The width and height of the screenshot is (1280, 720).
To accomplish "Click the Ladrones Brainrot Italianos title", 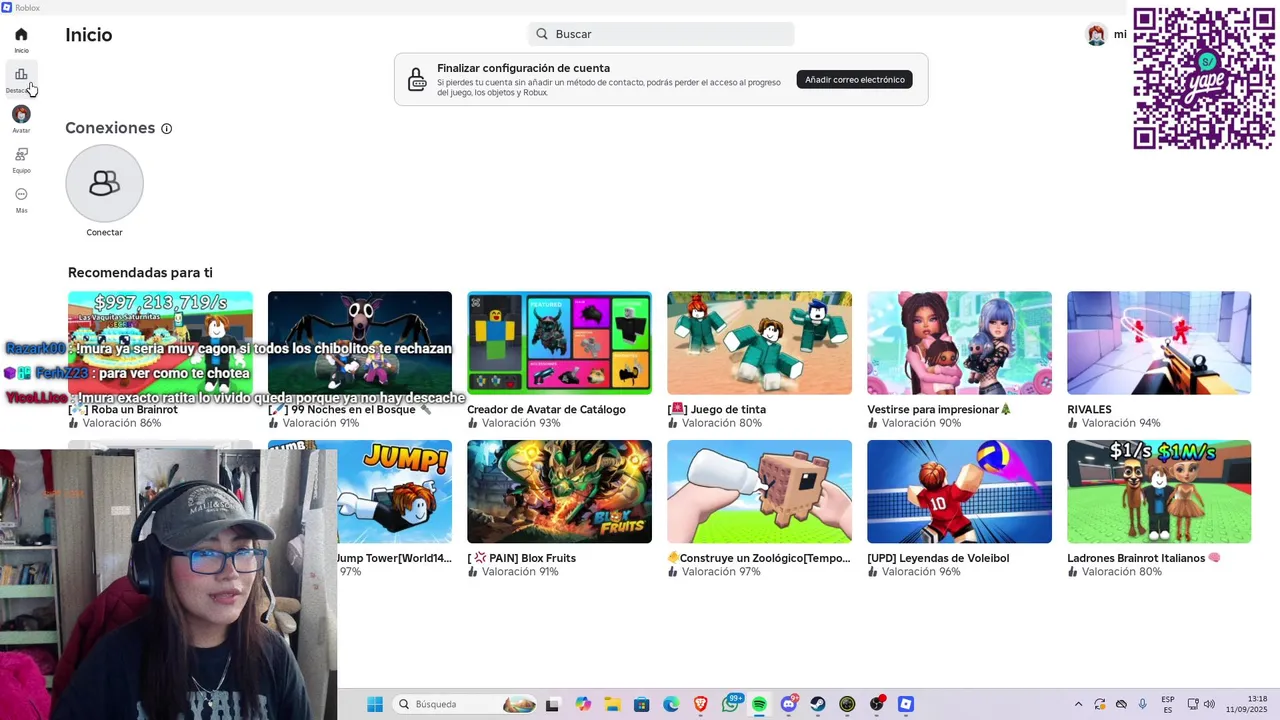I will [1144, 558].
